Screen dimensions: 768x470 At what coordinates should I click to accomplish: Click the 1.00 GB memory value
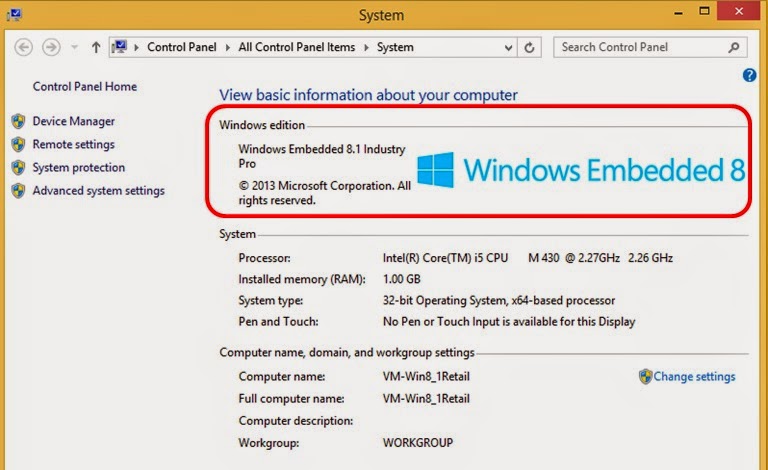[x=402, y=279]
